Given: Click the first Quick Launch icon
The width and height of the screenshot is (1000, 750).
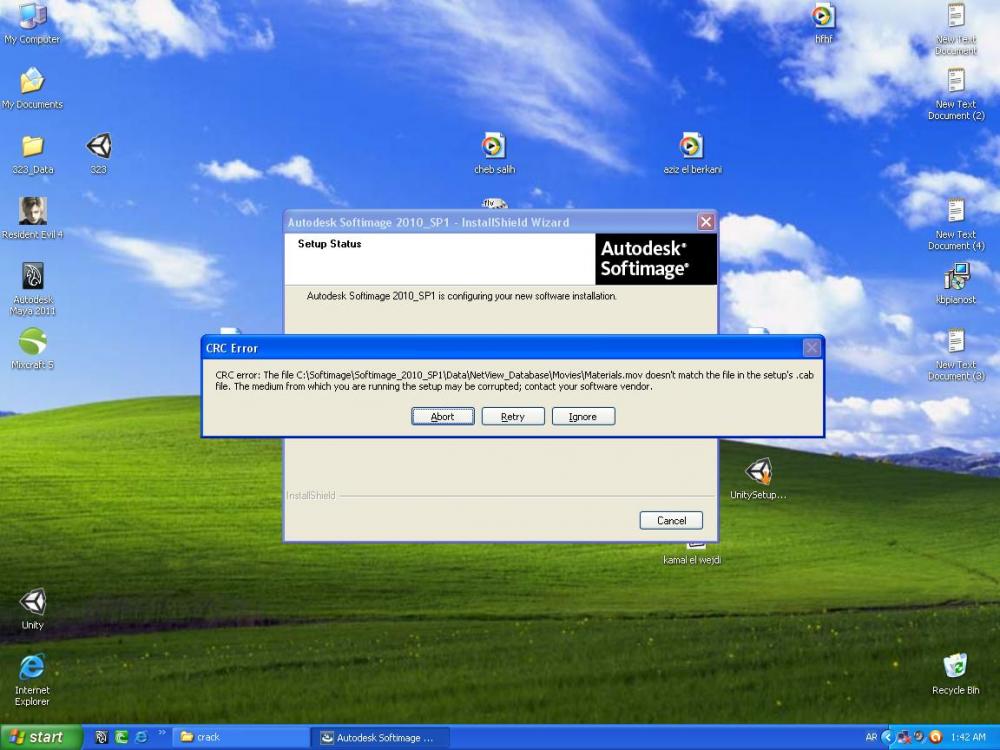Looking at the screenshot, I should (101, 737).
